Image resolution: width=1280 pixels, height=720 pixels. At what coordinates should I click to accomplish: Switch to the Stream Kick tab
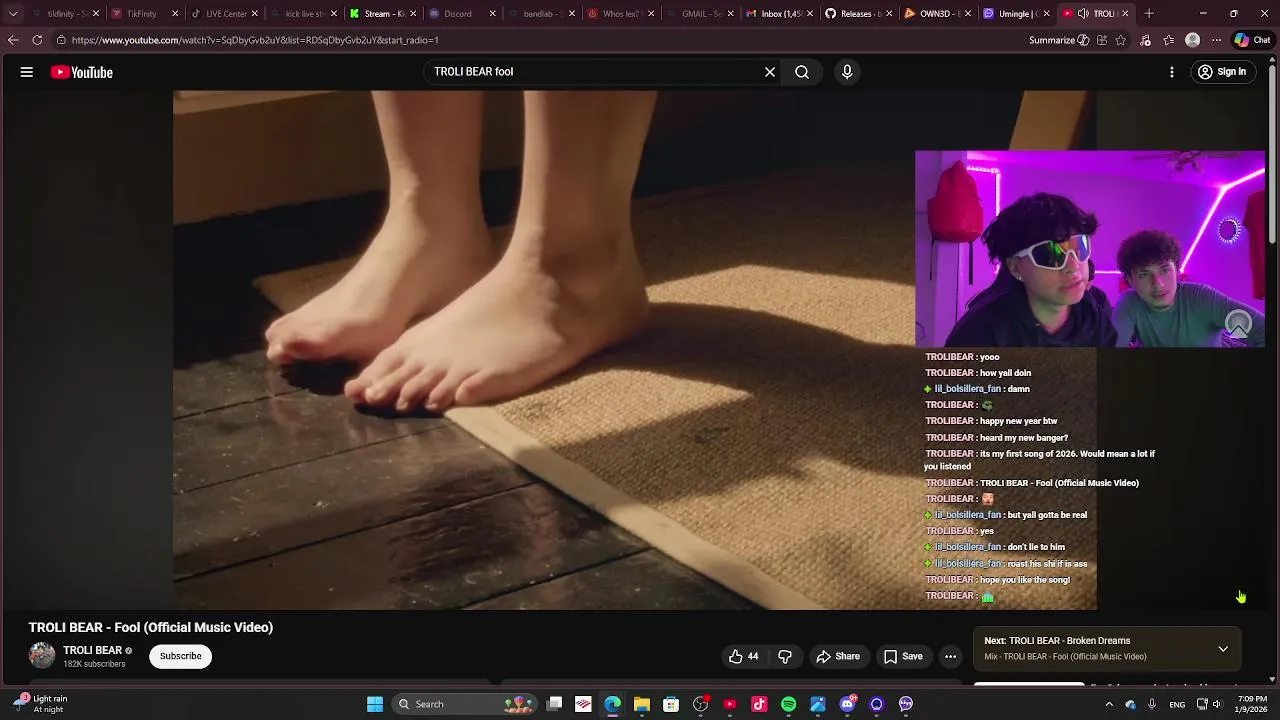(x=383, y=14)
